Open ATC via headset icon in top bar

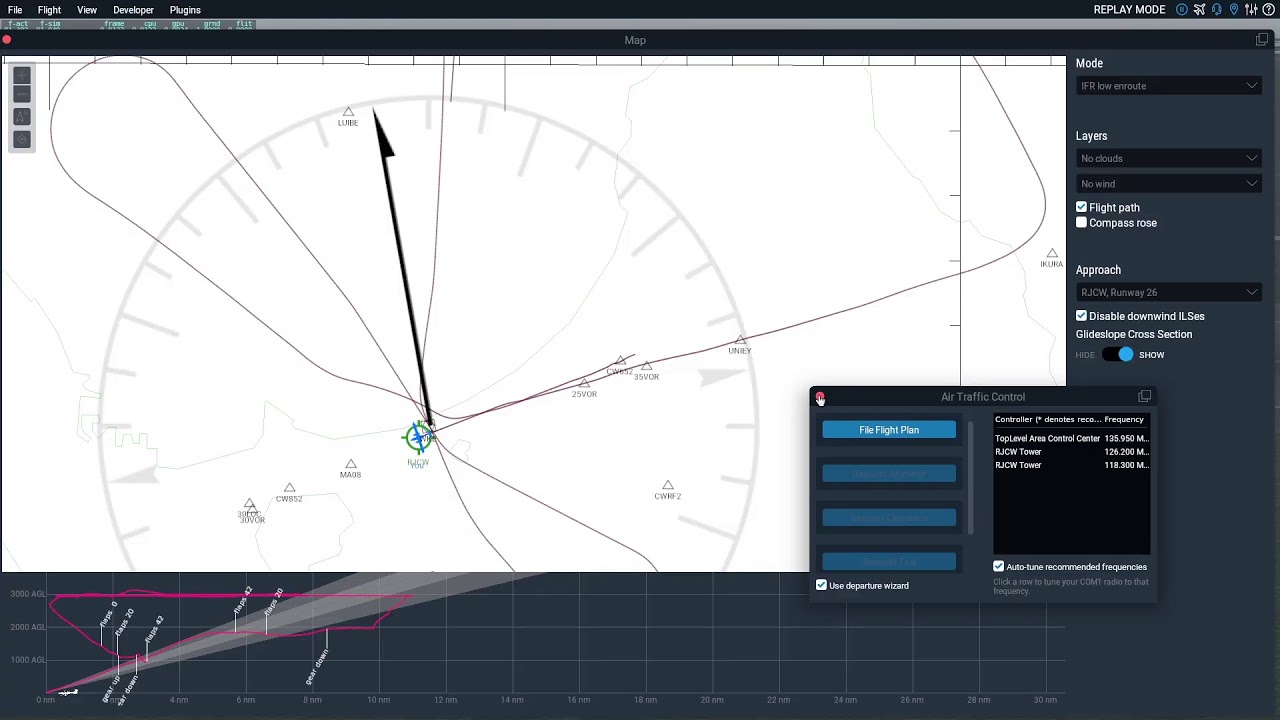[1216, 9]
